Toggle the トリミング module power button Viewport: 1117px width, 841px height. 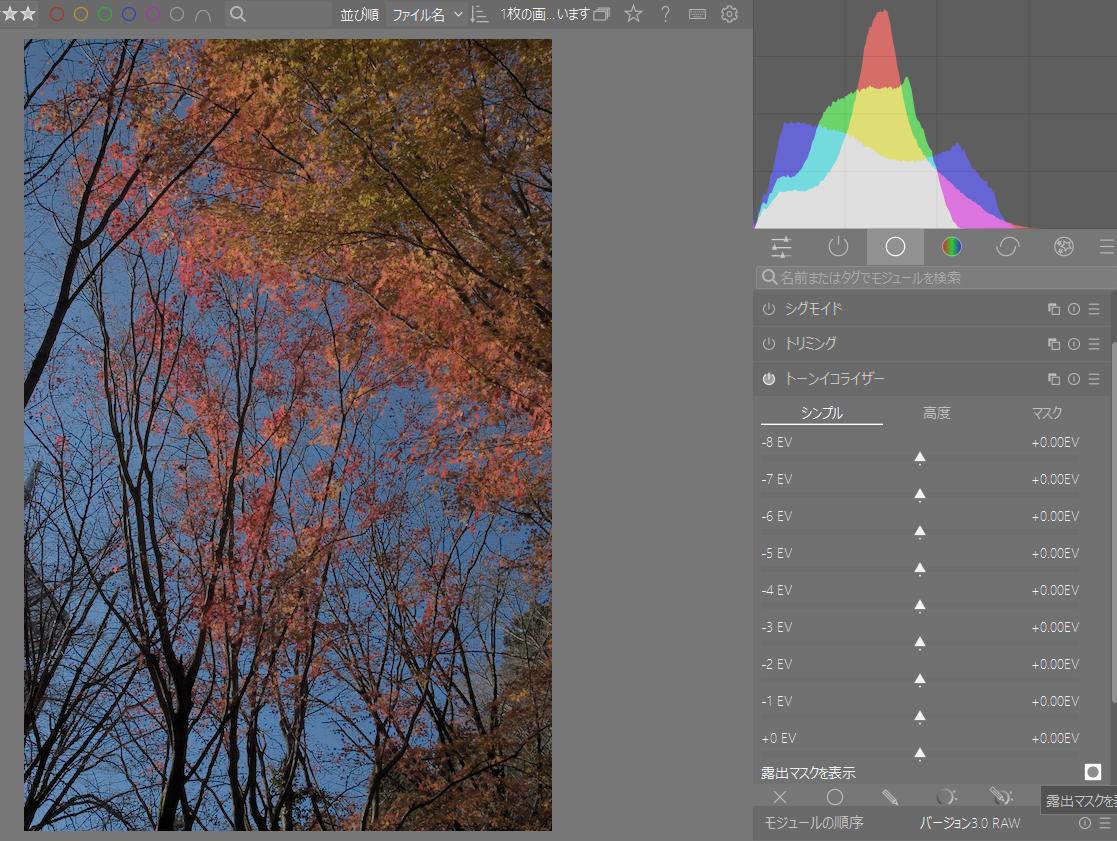pyautogui.click(x=769, y=344)
